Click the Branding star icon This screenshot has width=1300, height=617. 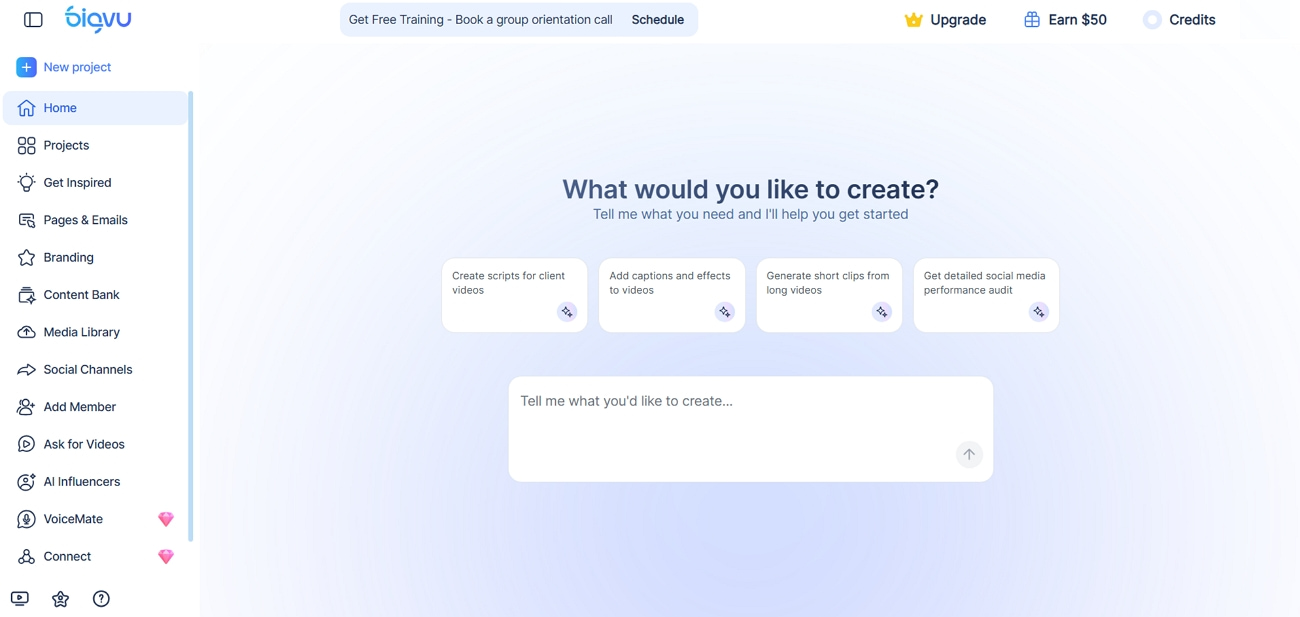26,257
